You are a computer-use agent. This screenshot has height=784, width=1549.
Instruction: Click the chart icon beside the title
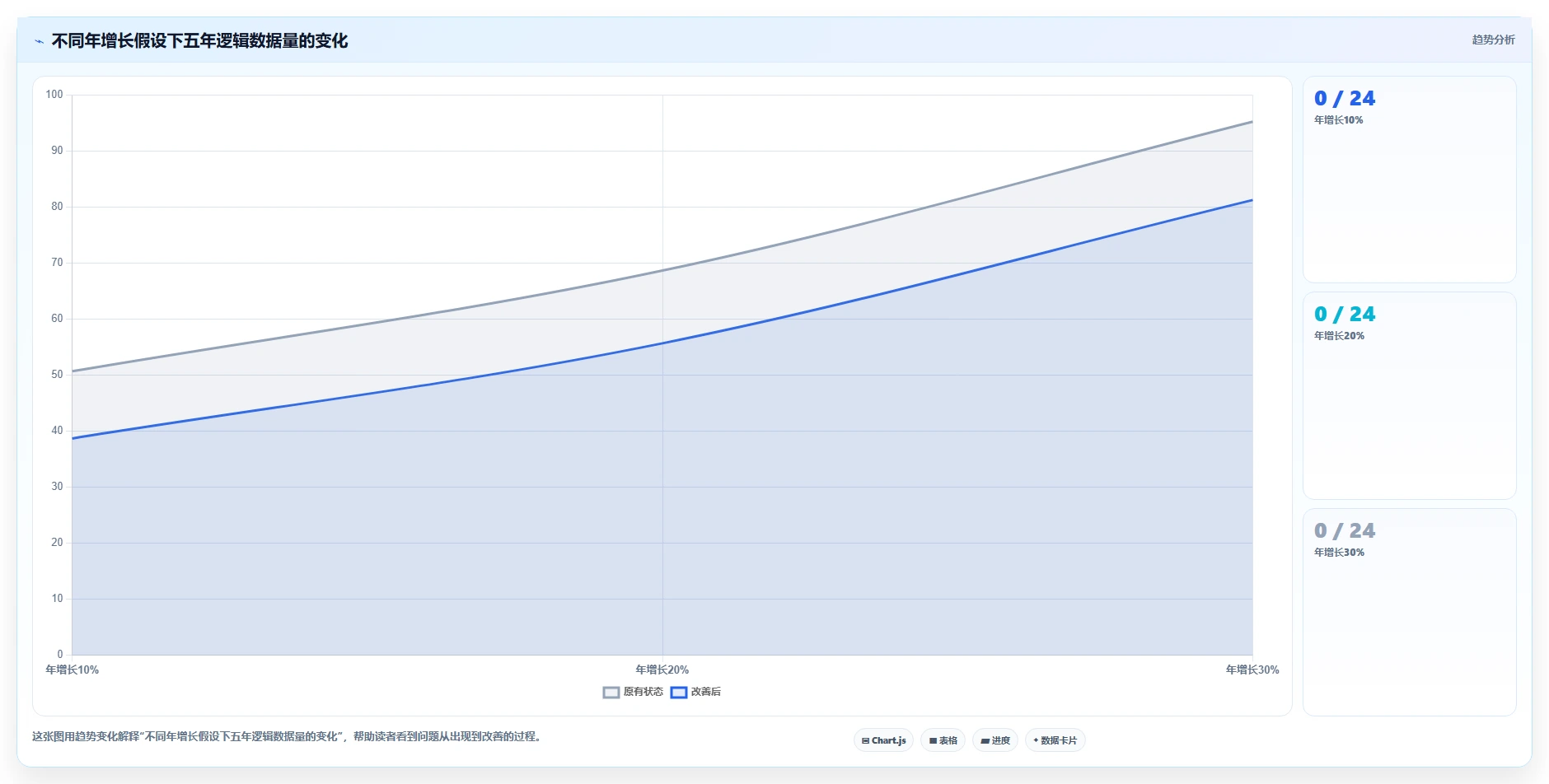pyautogui.click(x=39, y=41)
